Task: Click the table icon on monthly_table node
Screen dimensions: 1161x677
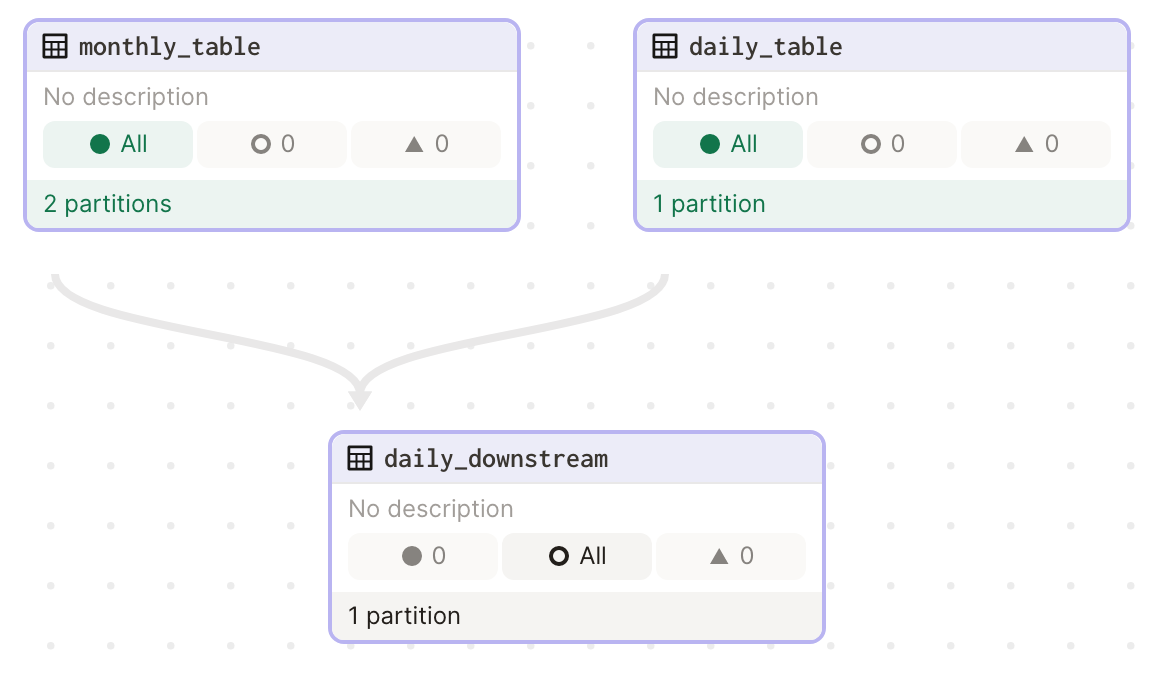Action: [x=54, y=45]
